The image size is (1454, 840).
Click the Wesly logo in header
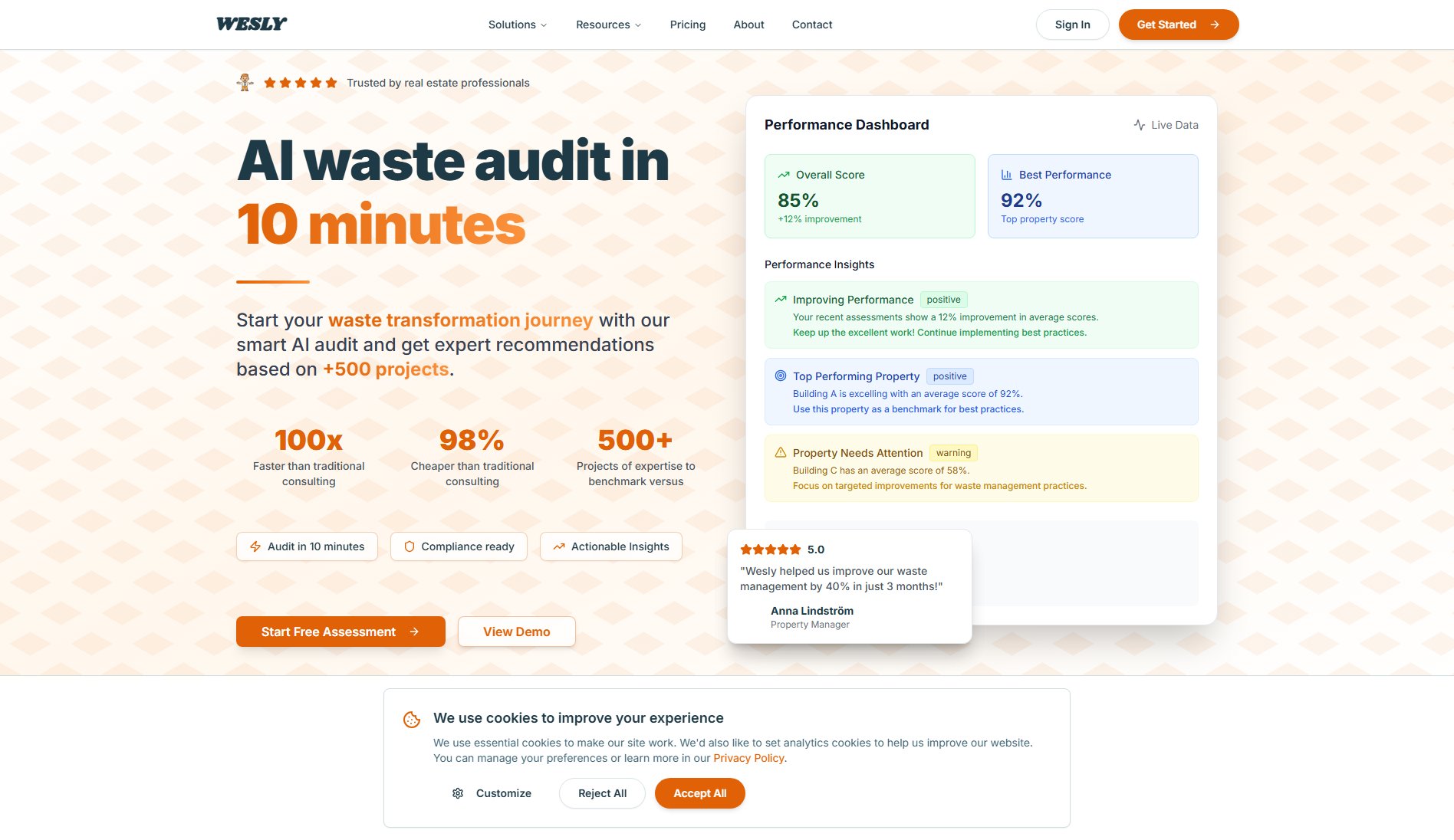pos(252,25)
